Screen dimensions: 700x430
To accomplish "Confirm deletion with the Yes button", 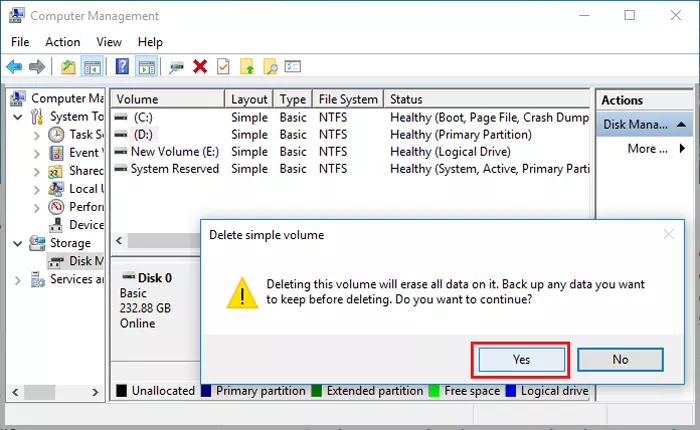I will 521,359.
